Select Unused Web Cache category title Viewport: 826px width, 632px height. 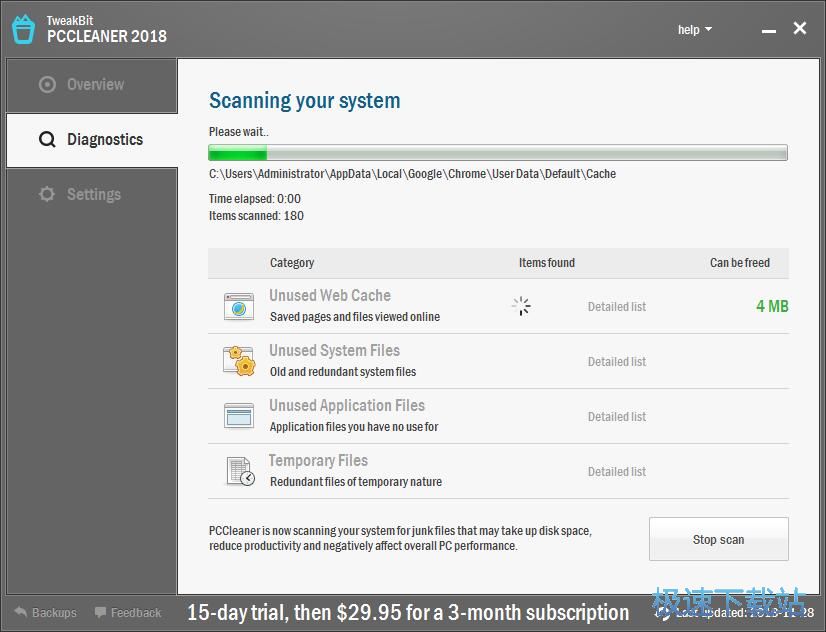[x=330, y=295]
